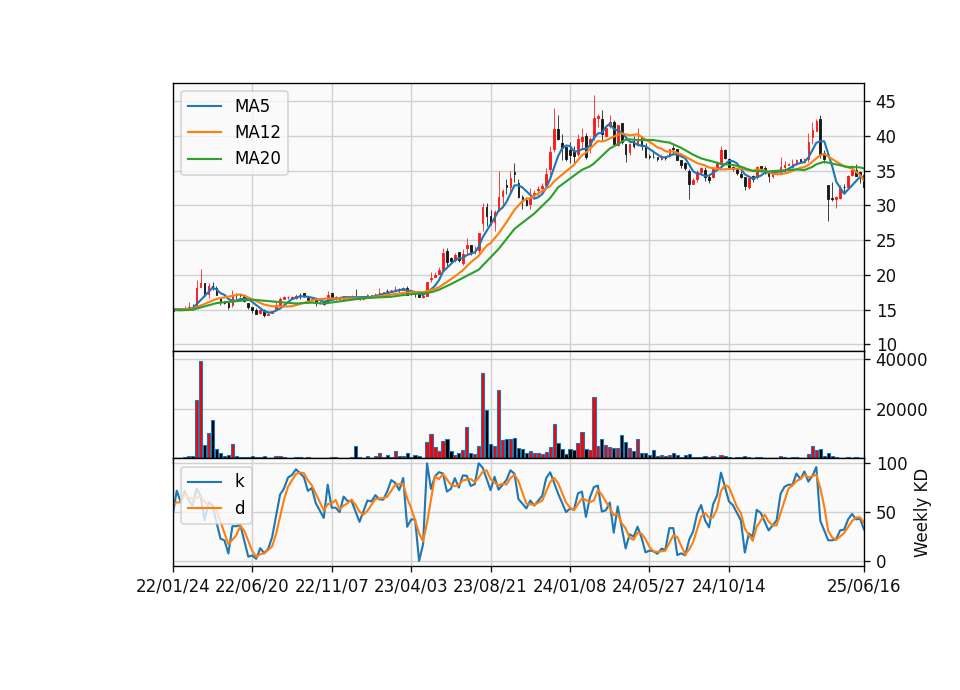Click the MA12 legend label
960x690 pixels.
coord(257,132)
